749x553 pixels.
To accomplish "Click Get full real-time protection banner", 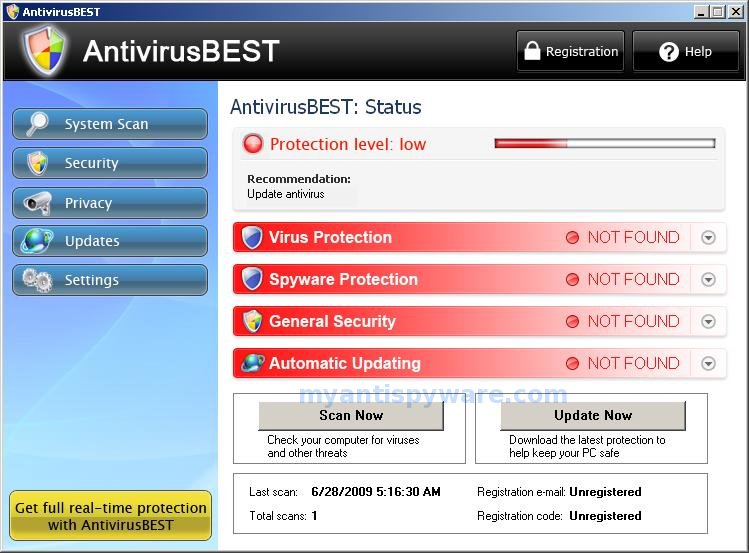I will point(110,516).
